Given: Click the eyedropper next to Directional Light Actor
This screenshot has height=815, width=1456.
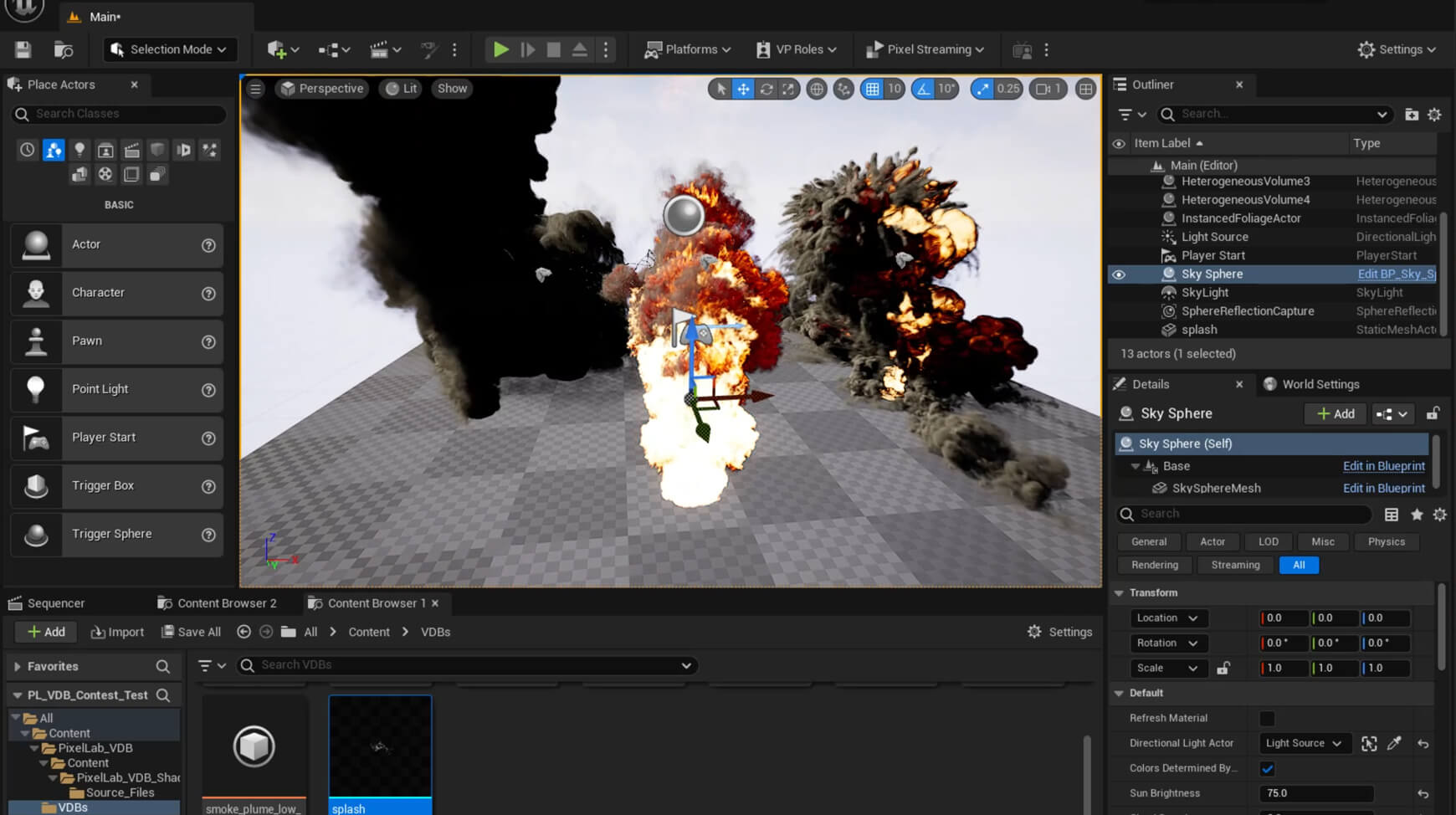Looking at the screenshot, I should 1394,743.
